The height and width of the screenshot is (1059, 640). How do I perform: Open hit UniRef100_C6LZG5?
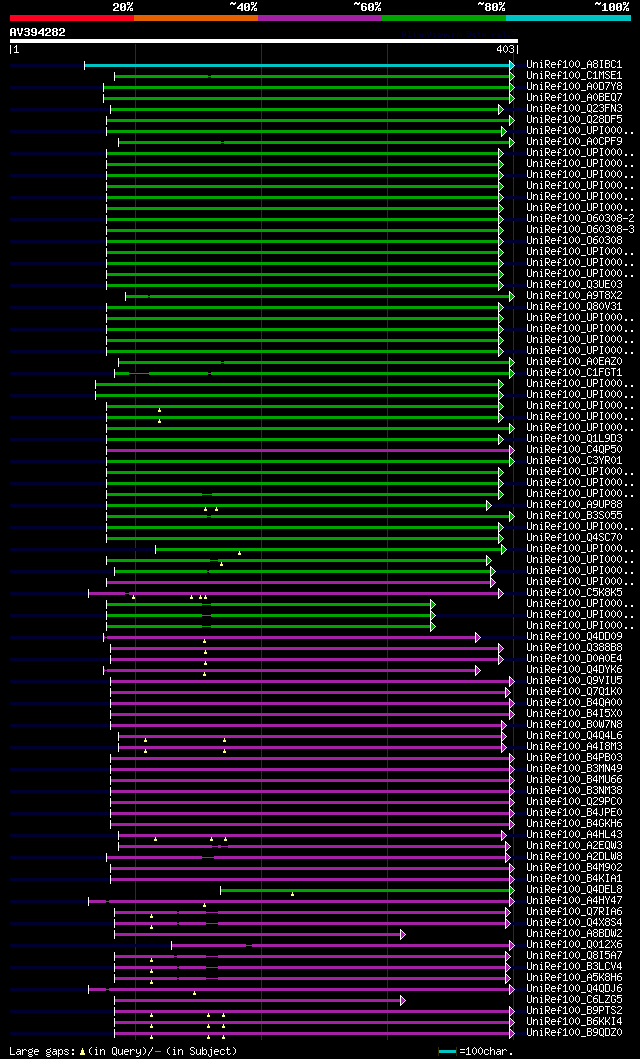575,1000
